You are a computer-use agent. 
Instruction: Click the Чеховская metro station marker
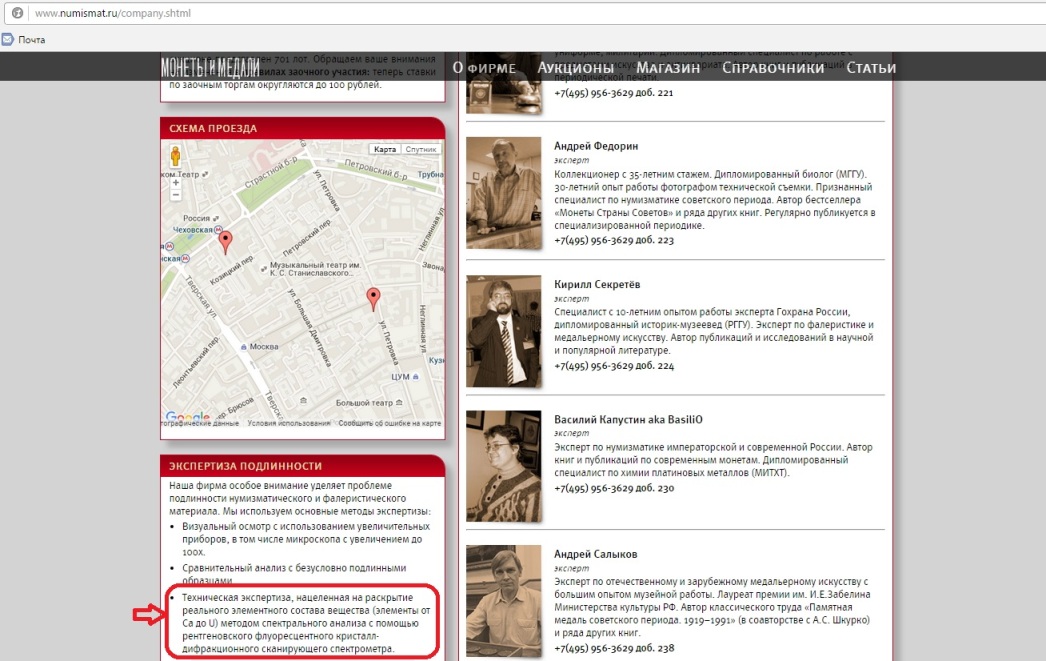[x=218, y=229]
